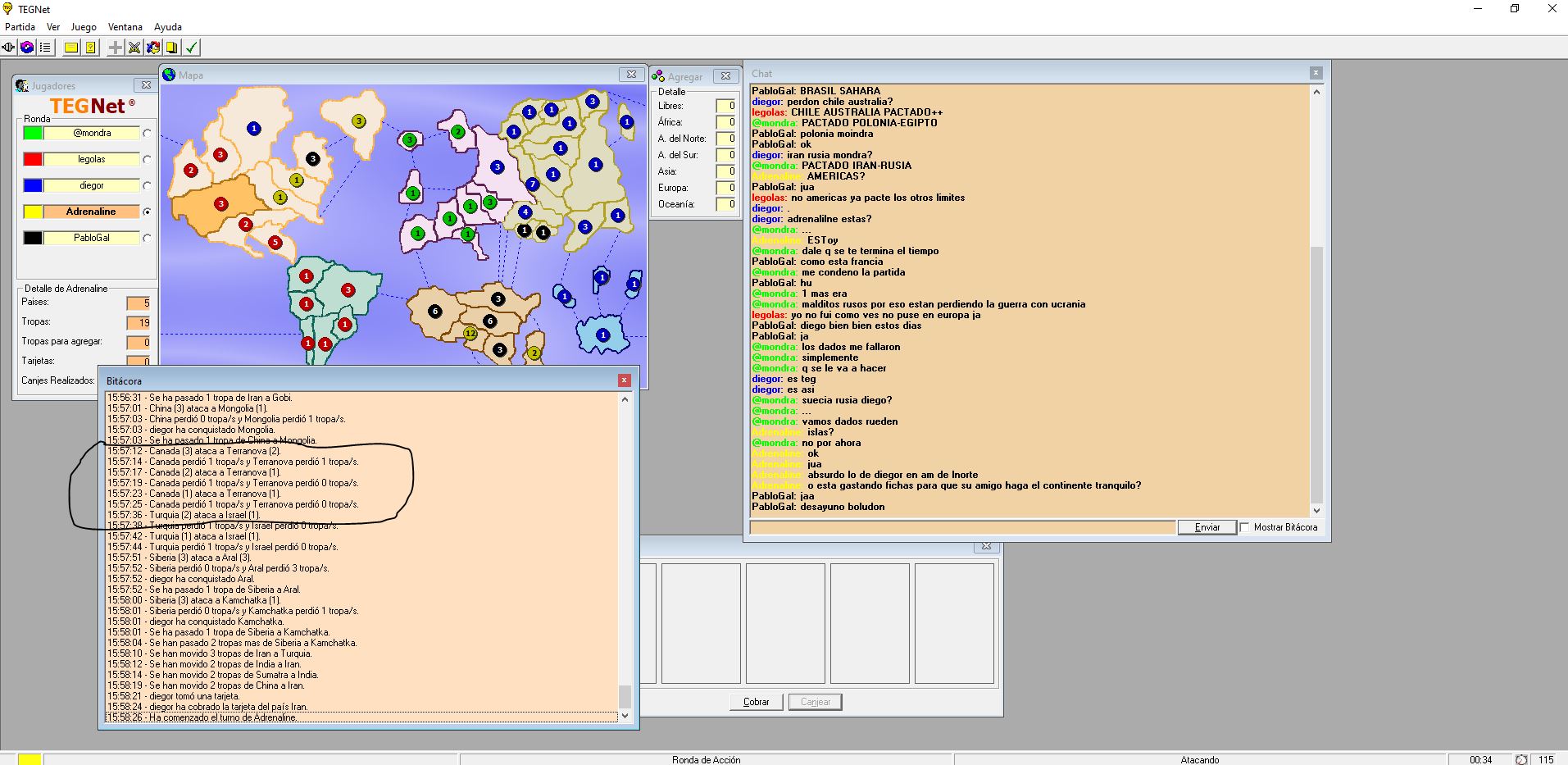The height and width of the screenshot is (765, 1568).
Task: Click the colored arrows regroup icon
Action: [153, 48]
